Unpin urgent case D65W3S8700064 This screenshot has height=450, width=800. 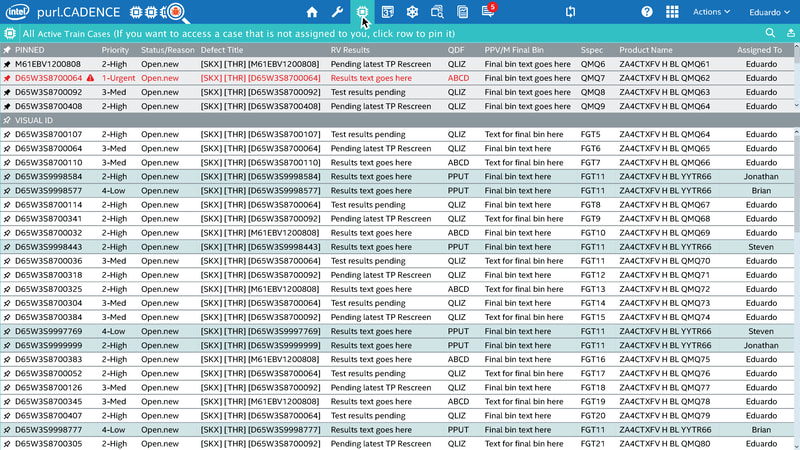tap(7, 78)
